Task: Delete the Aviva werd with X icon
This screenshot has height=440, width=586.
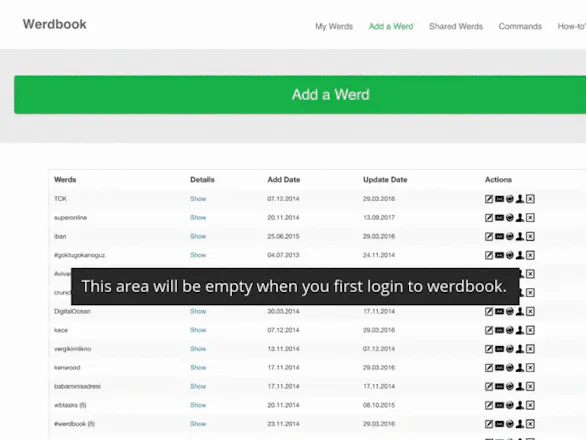Action: (530, 274)
